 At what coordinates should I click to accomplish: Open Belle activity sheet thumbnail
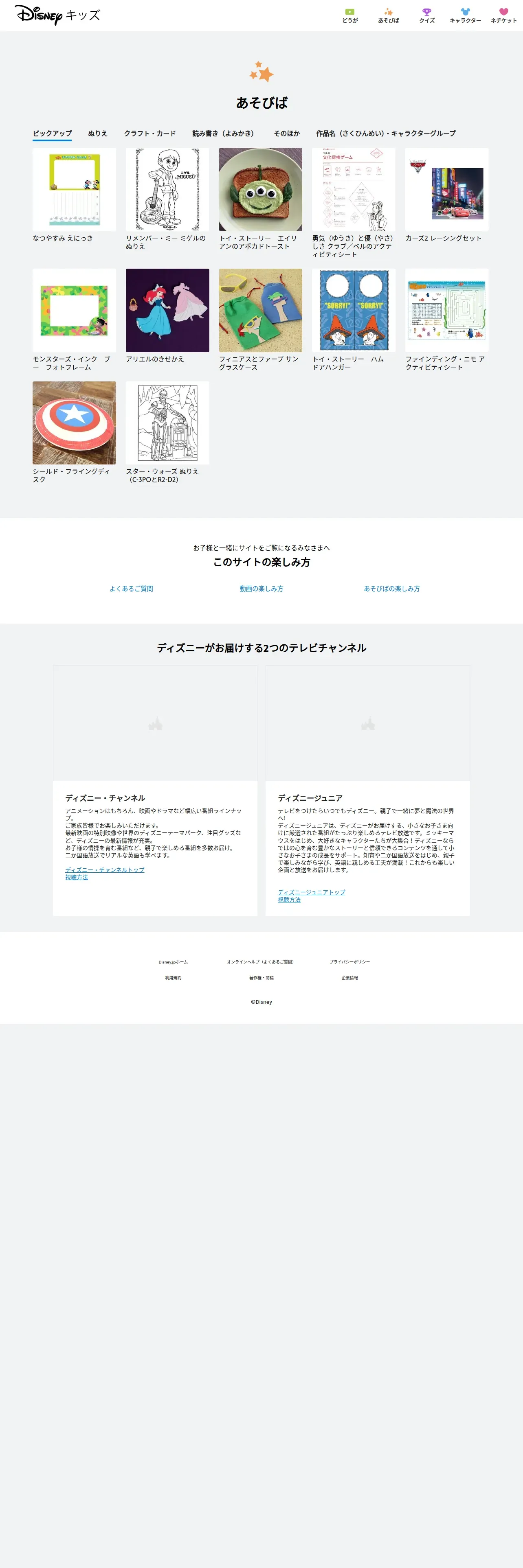click(354, 189)
